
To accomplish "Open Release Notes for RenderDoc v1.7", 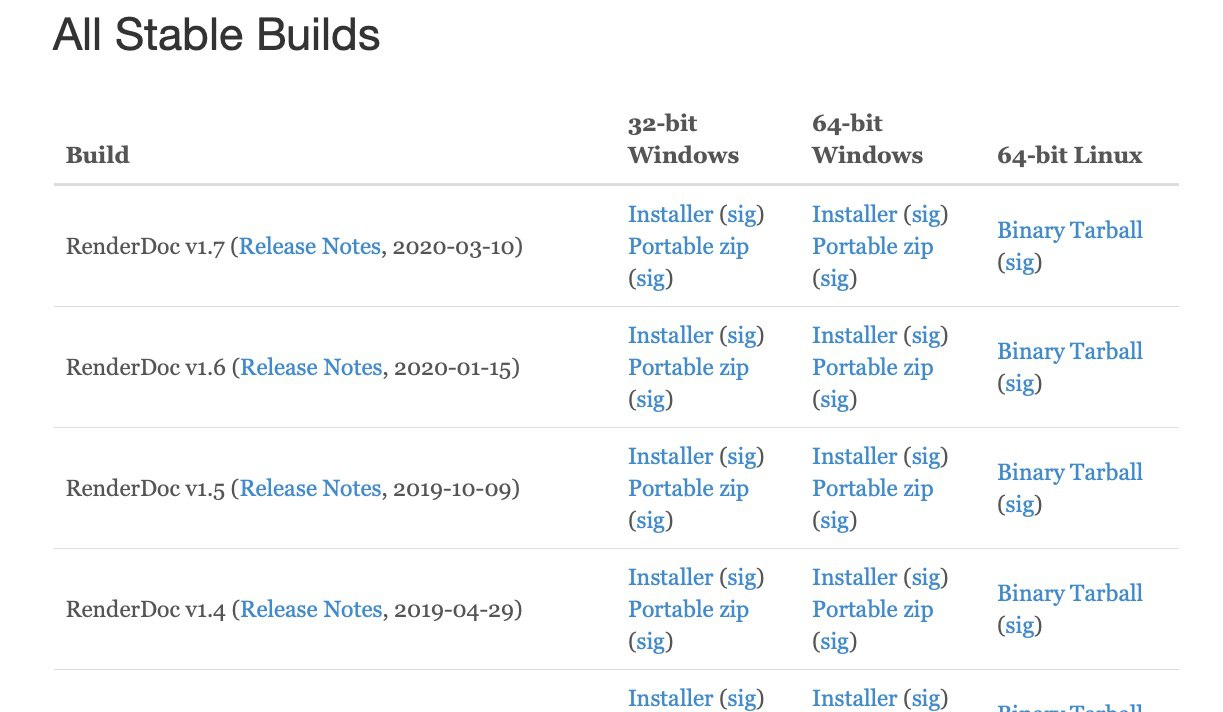I will pyautogui.click(x=310, y=246).
